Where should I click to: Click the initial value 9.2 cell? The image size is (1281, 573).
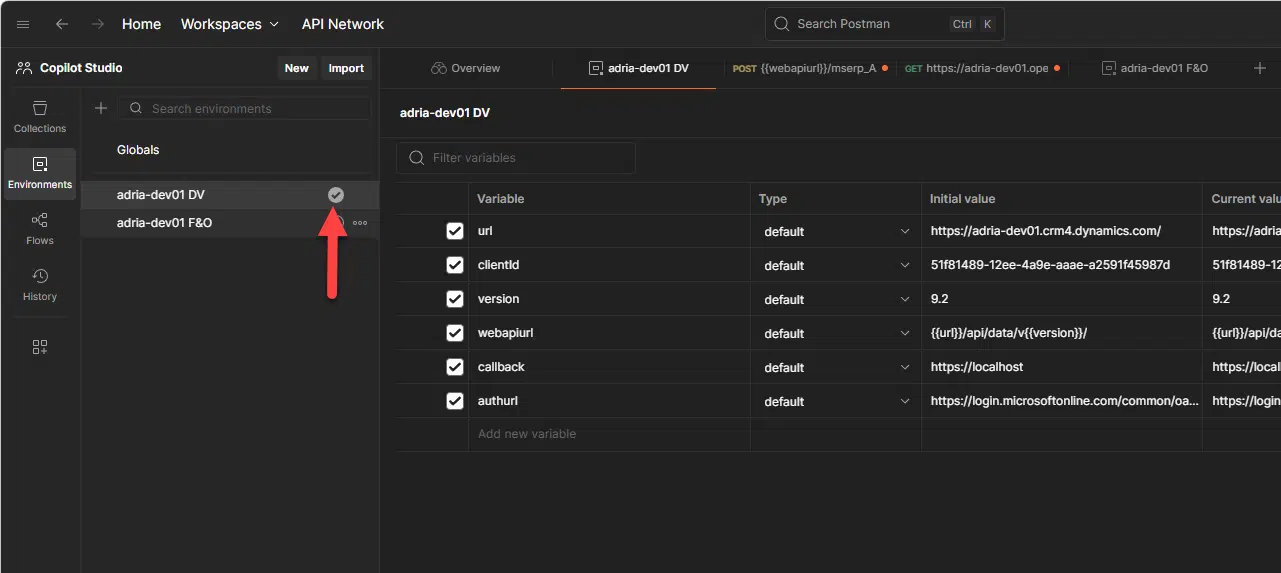coord(1062,299)
